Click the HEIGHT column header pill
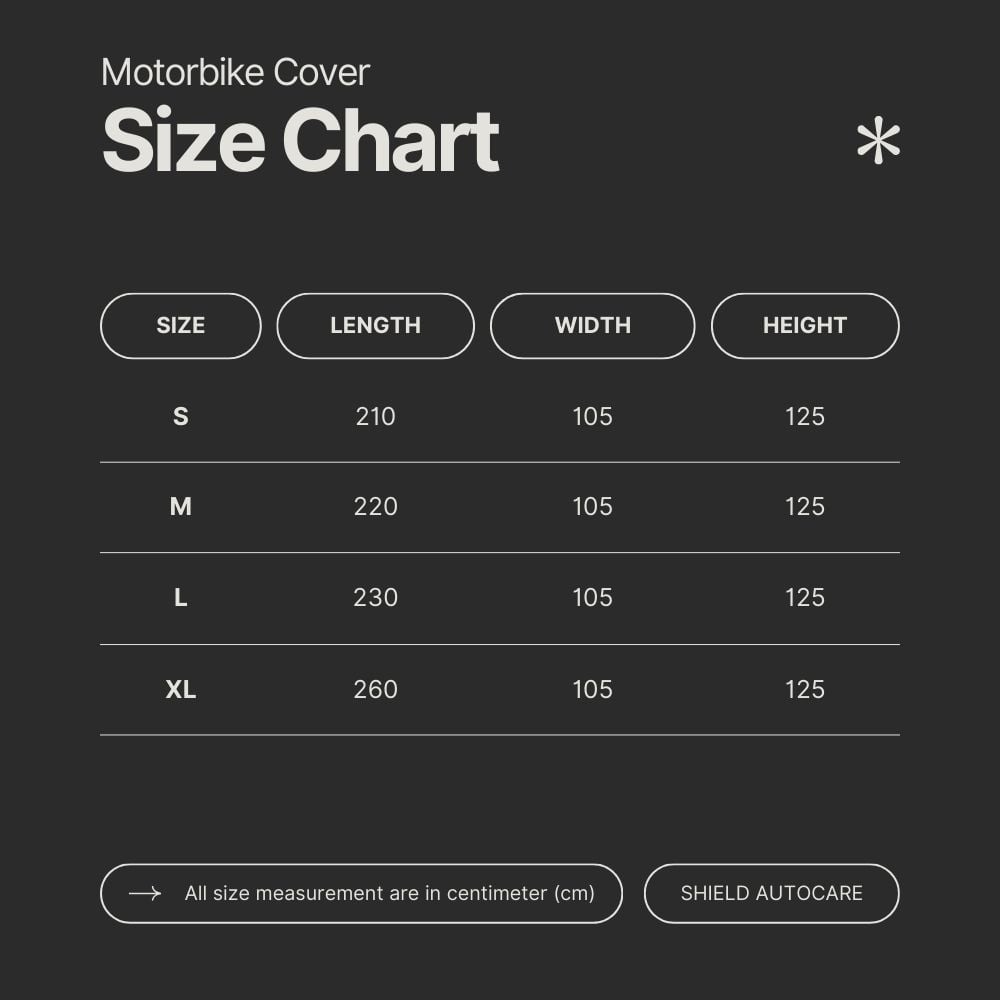Screen dimensions: 1000x1000 click(805, 326)
